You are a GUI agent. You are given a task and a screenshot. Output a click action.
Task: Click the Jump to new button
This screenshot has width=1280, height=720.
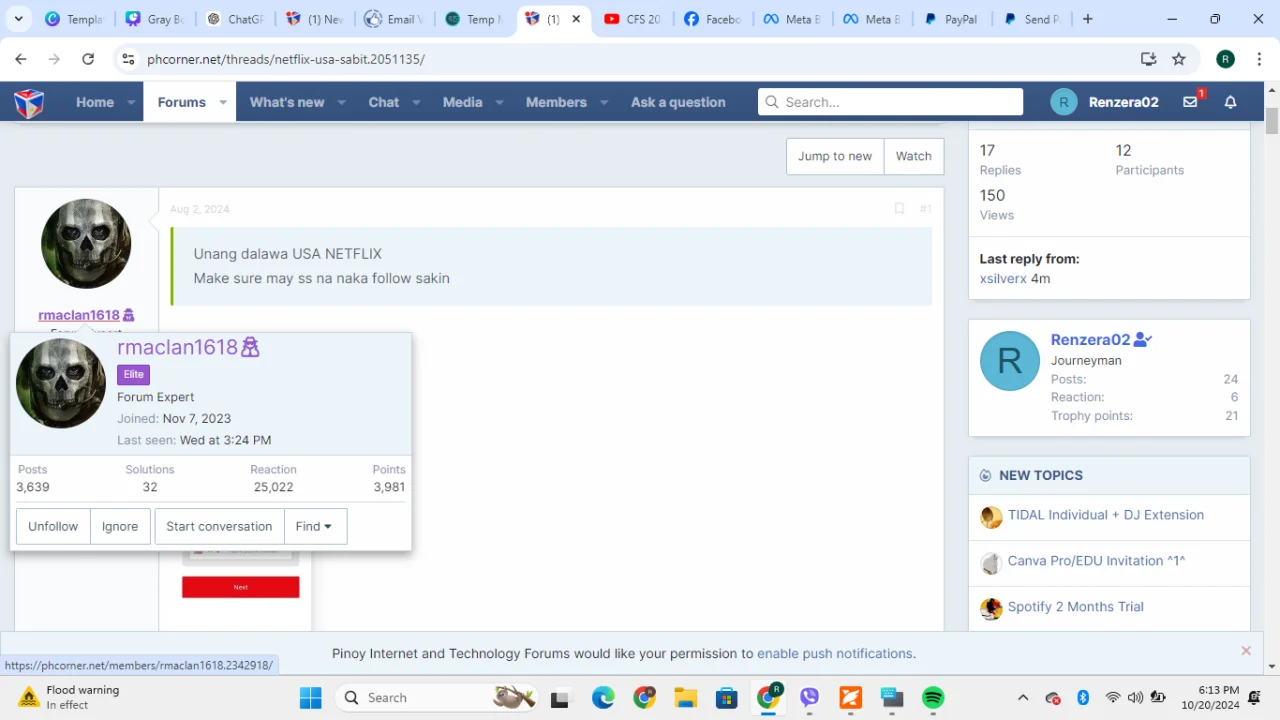pos(835,156)
